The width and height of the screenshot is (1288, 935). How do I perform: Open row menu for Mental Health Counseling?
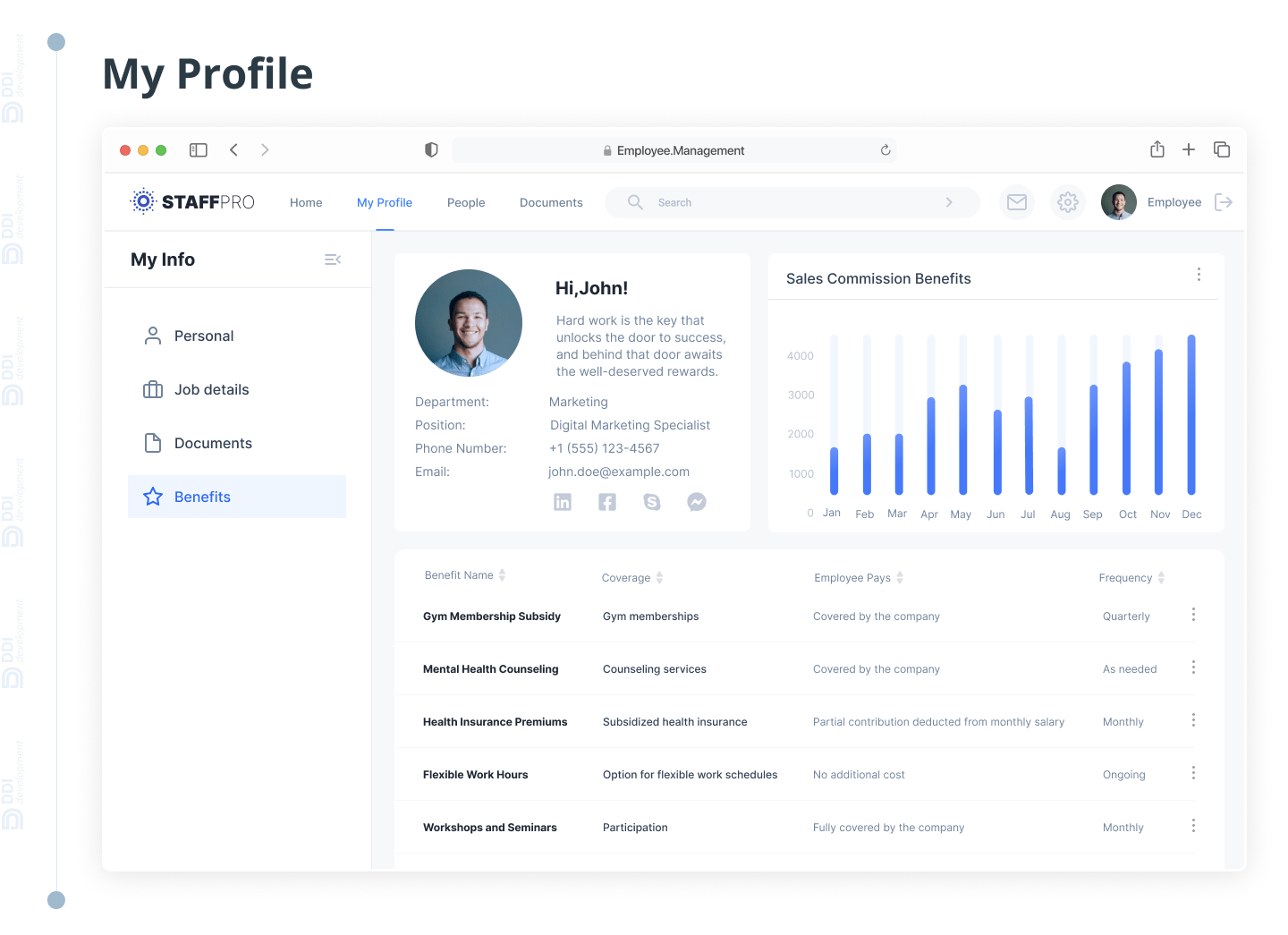click(1193, 667)
